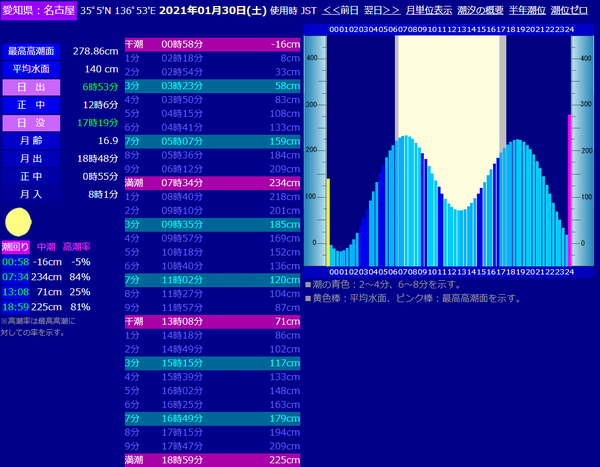
Task: Click the 17時19分 sunset time value
Action: click(98, 123)
